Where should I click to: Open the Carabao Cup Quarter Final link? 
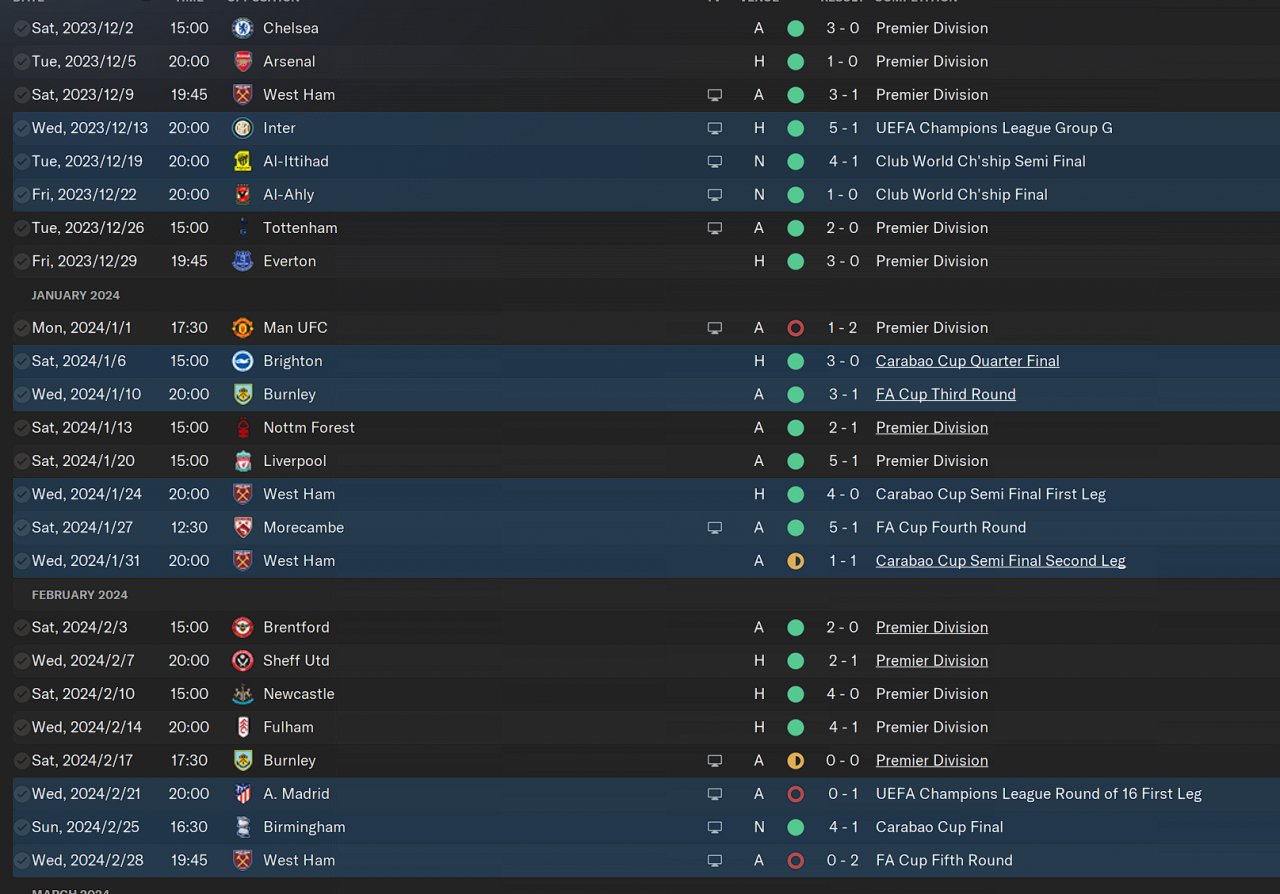click(967, 361)
